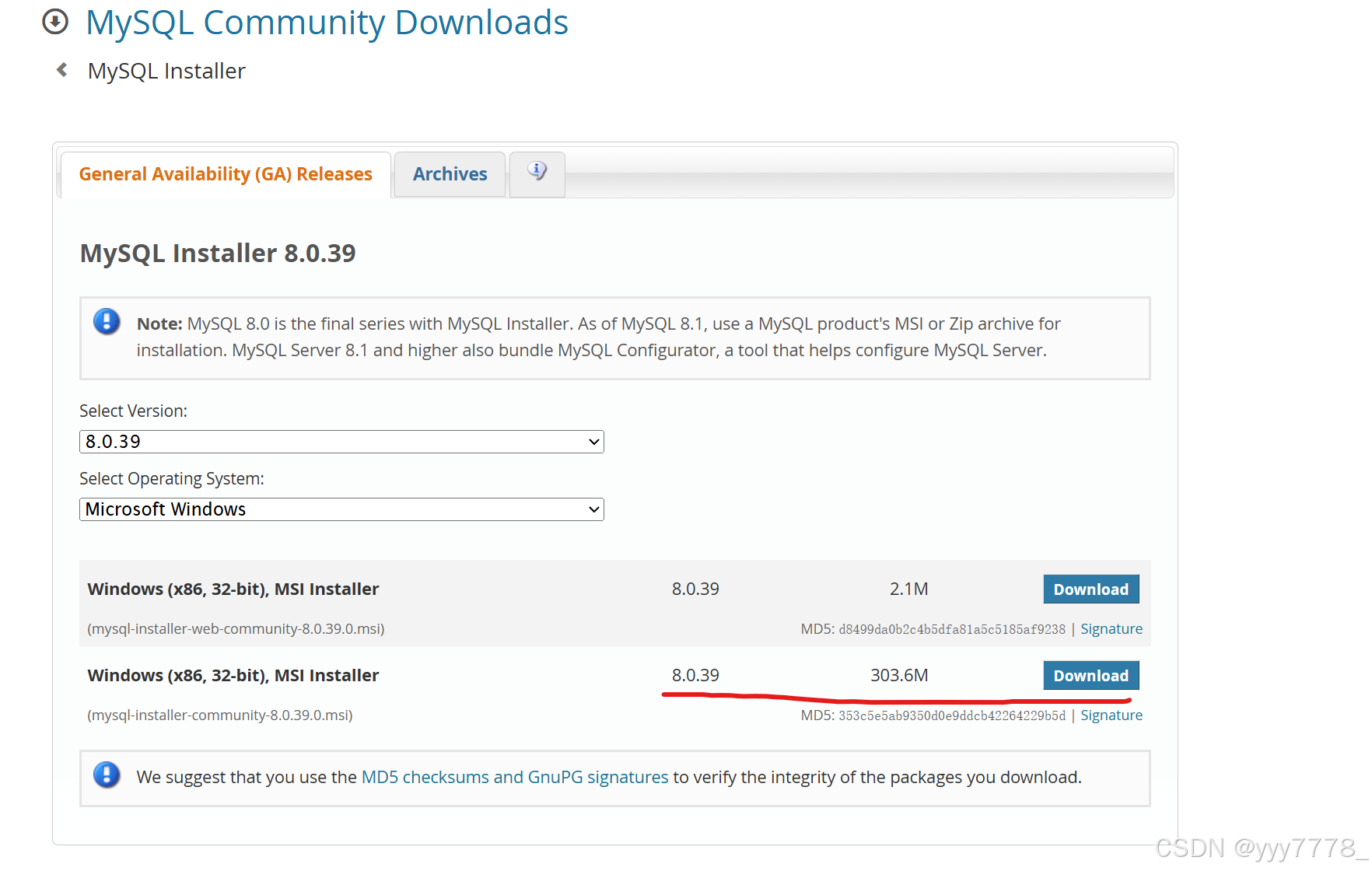Click the info icon beside the MD5 suggestion

(x=107, y=775)
